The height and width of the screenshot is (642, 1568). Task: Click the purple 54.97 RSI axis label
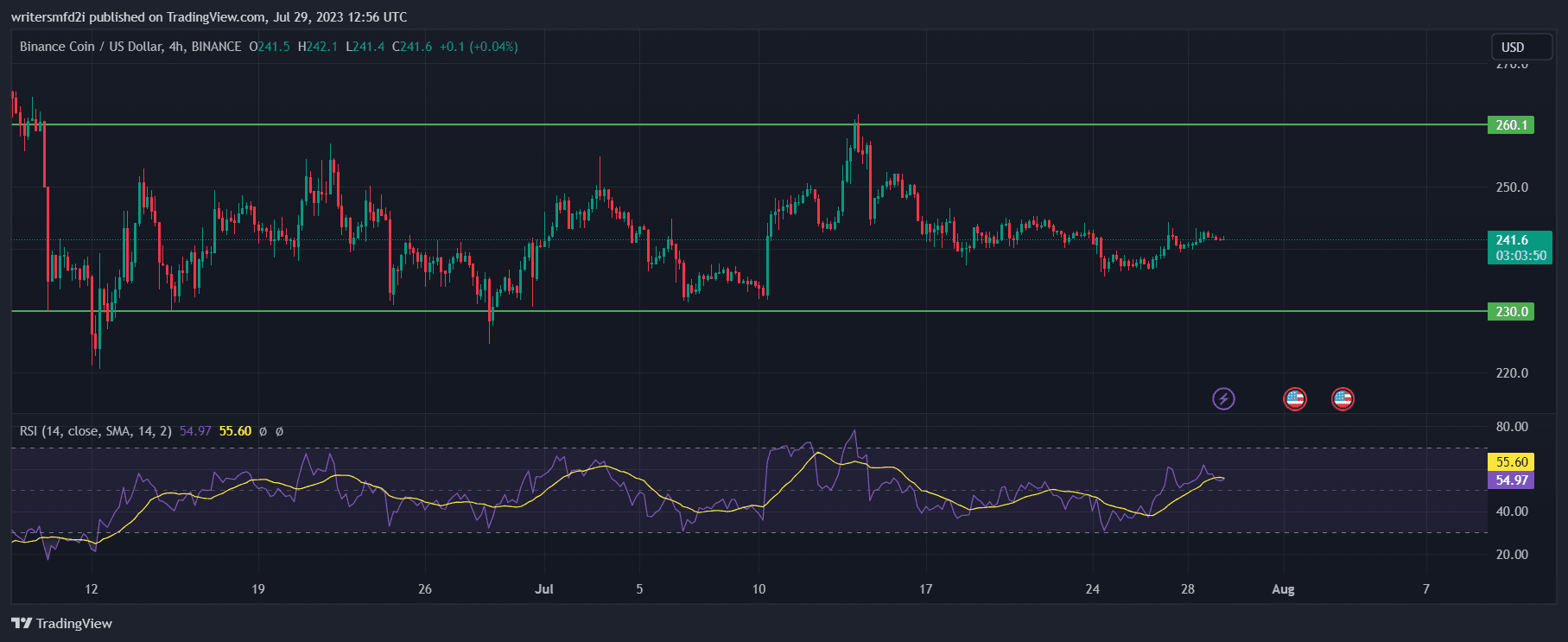point(1511,480)
